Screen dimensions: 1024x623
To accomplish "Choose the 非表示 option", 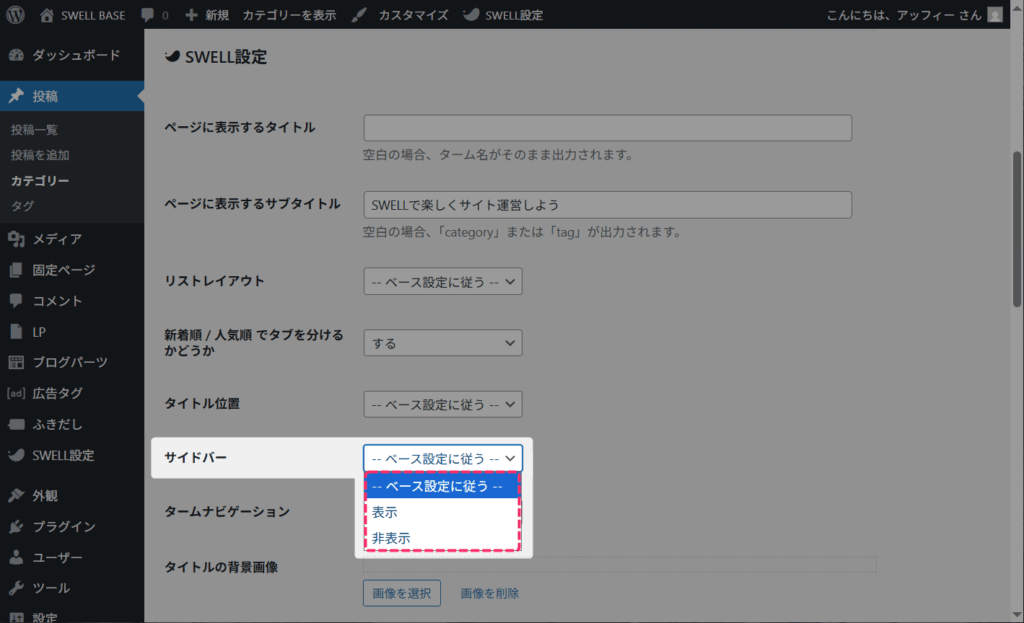I will pos(443,538).
